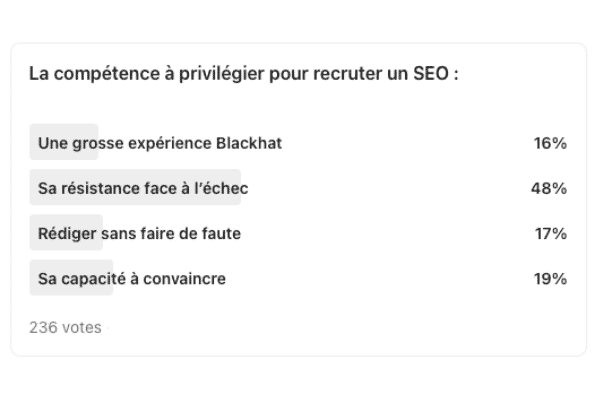
Task: Click the 48% result percentage
Action: pyautogui.click(x=549, y=188)
